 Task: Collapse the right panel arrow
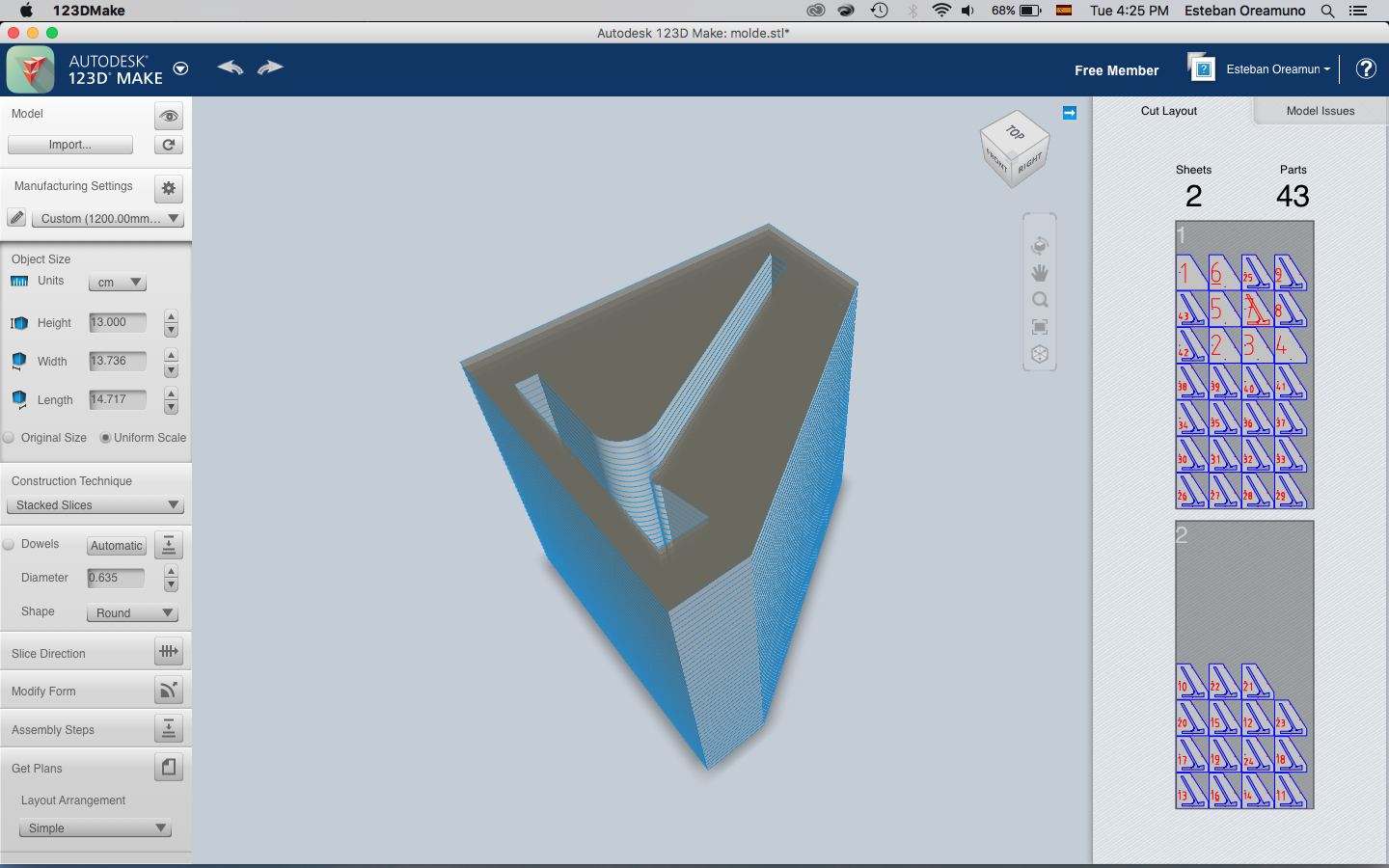(1070, 113)
